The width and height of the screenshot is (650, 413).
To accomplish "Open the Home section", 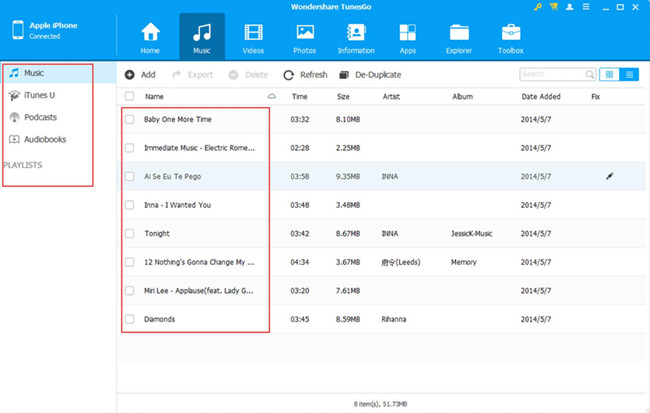I will coord(150,38).
